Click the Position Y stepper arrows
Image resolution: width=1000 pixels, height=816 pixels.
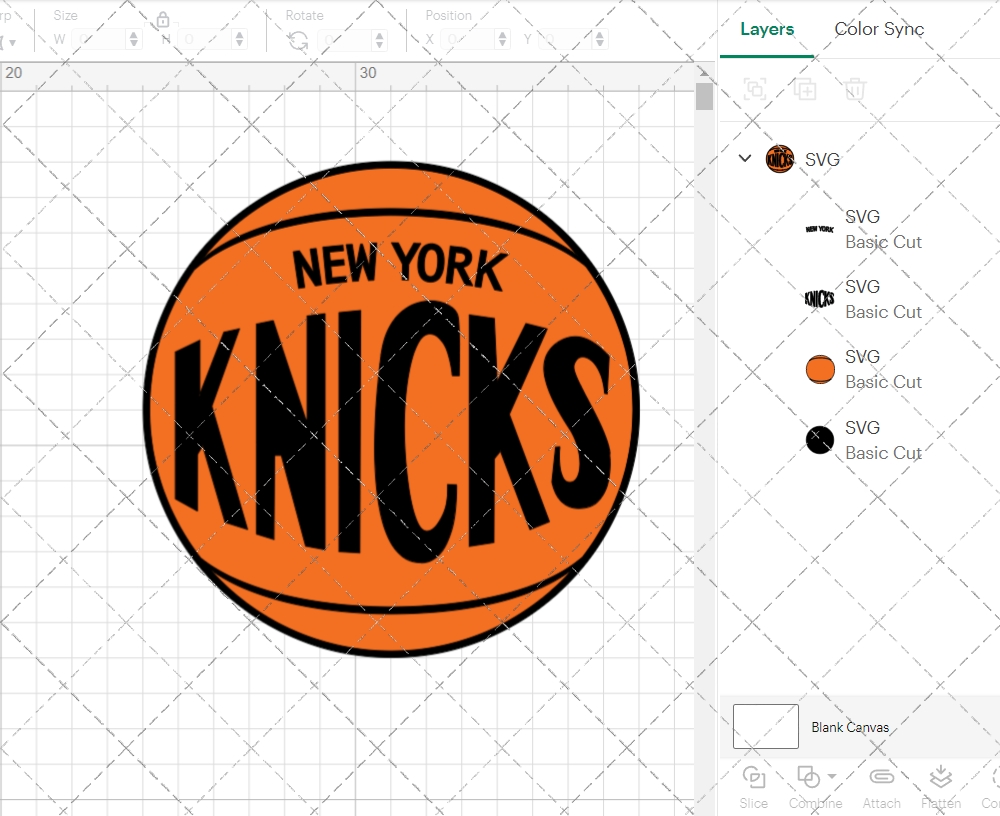pyautogui.click(x=599, y=40)
